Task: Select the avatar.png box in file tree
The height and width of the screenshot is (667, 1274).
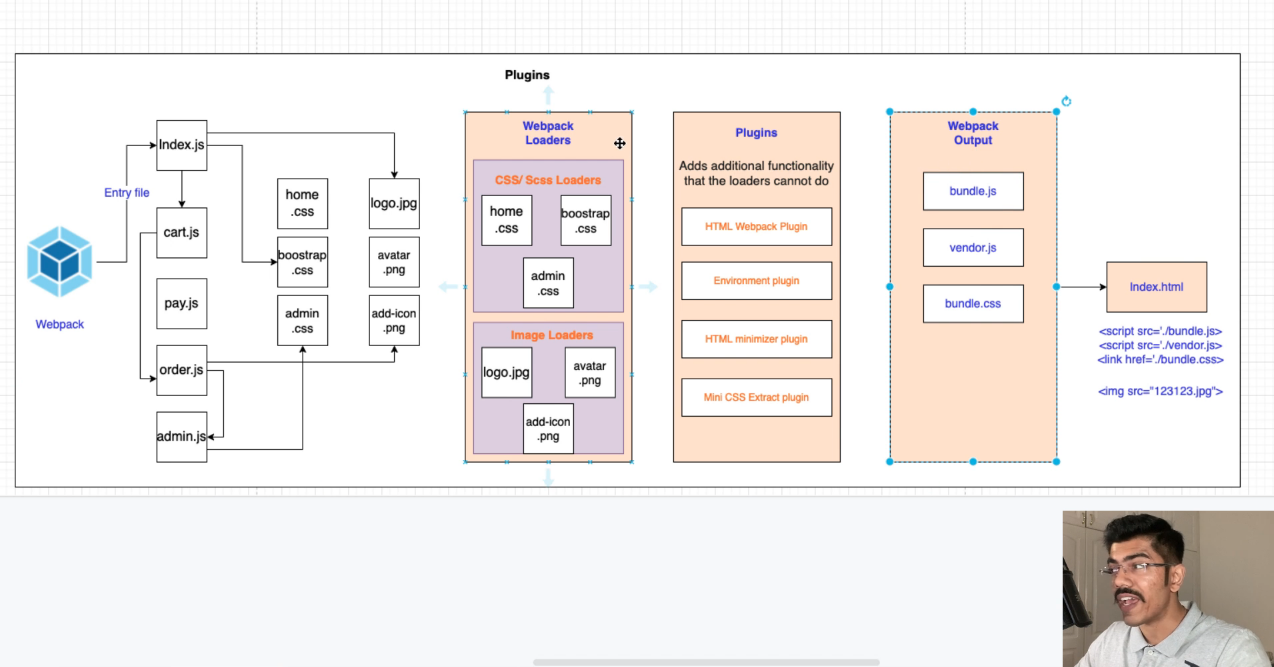Action: tap(394, 262)
